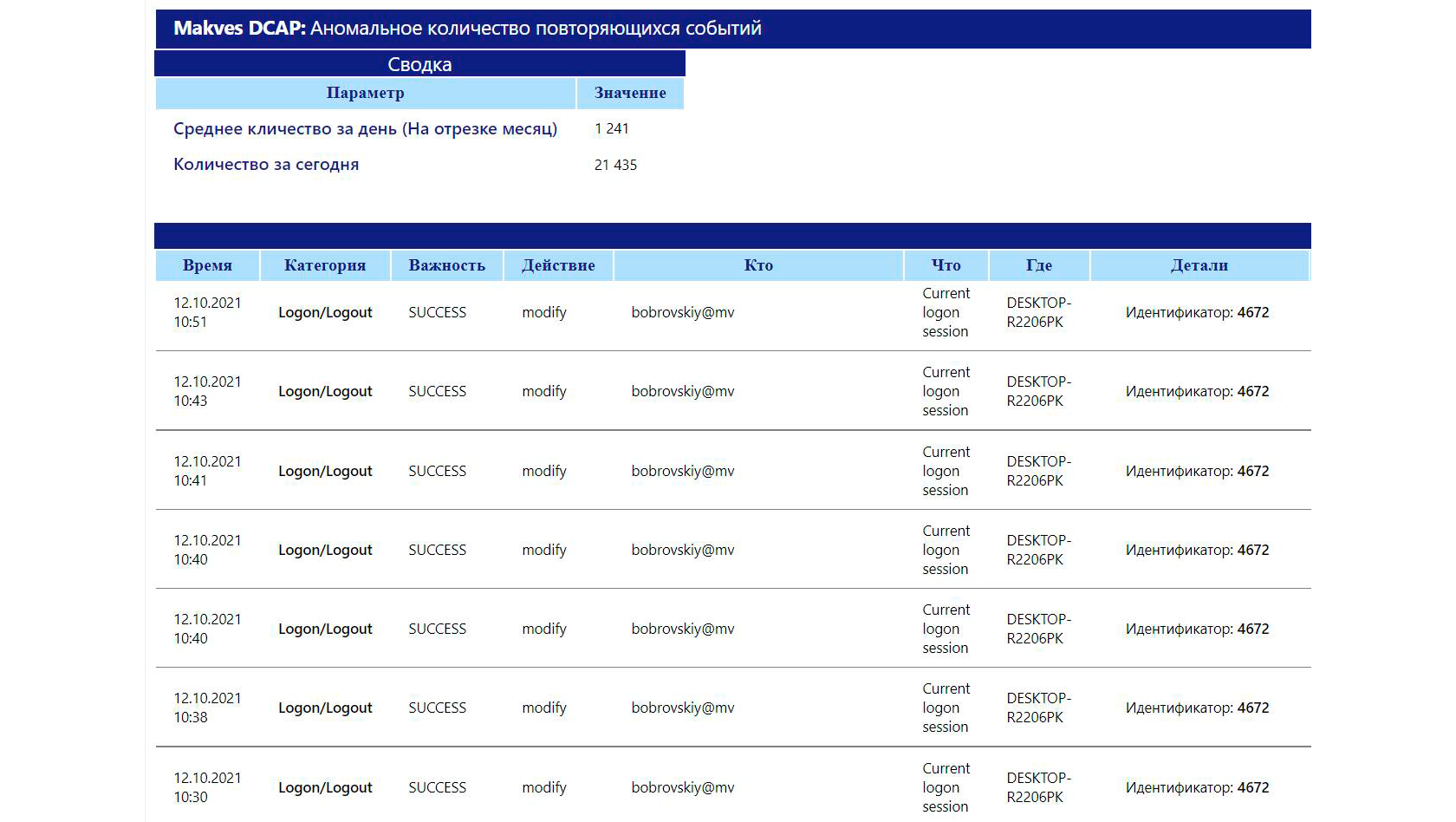Click the value '1 241'
The image size is (1456, 822).
(612, 128)
